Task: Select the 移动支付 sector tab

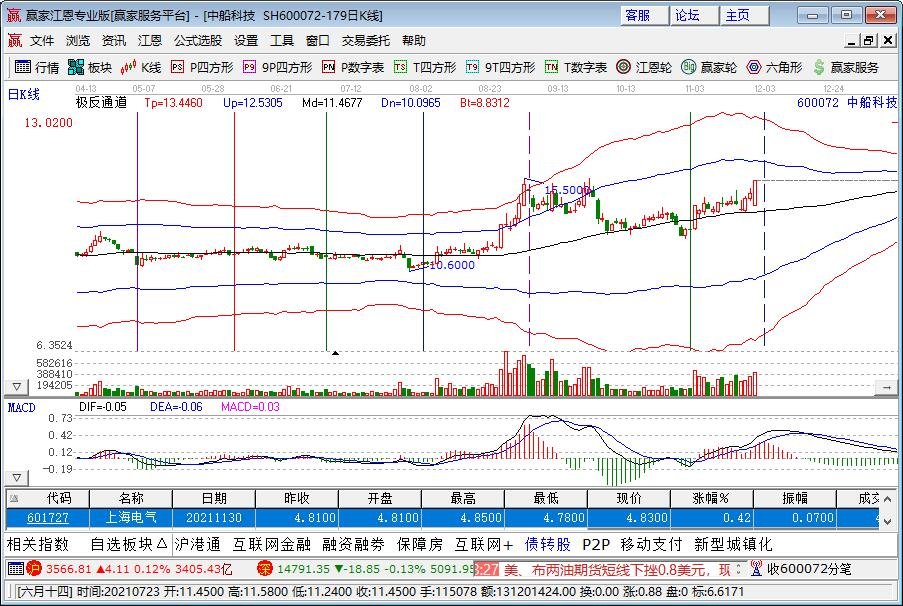Action: coord(651,544)
